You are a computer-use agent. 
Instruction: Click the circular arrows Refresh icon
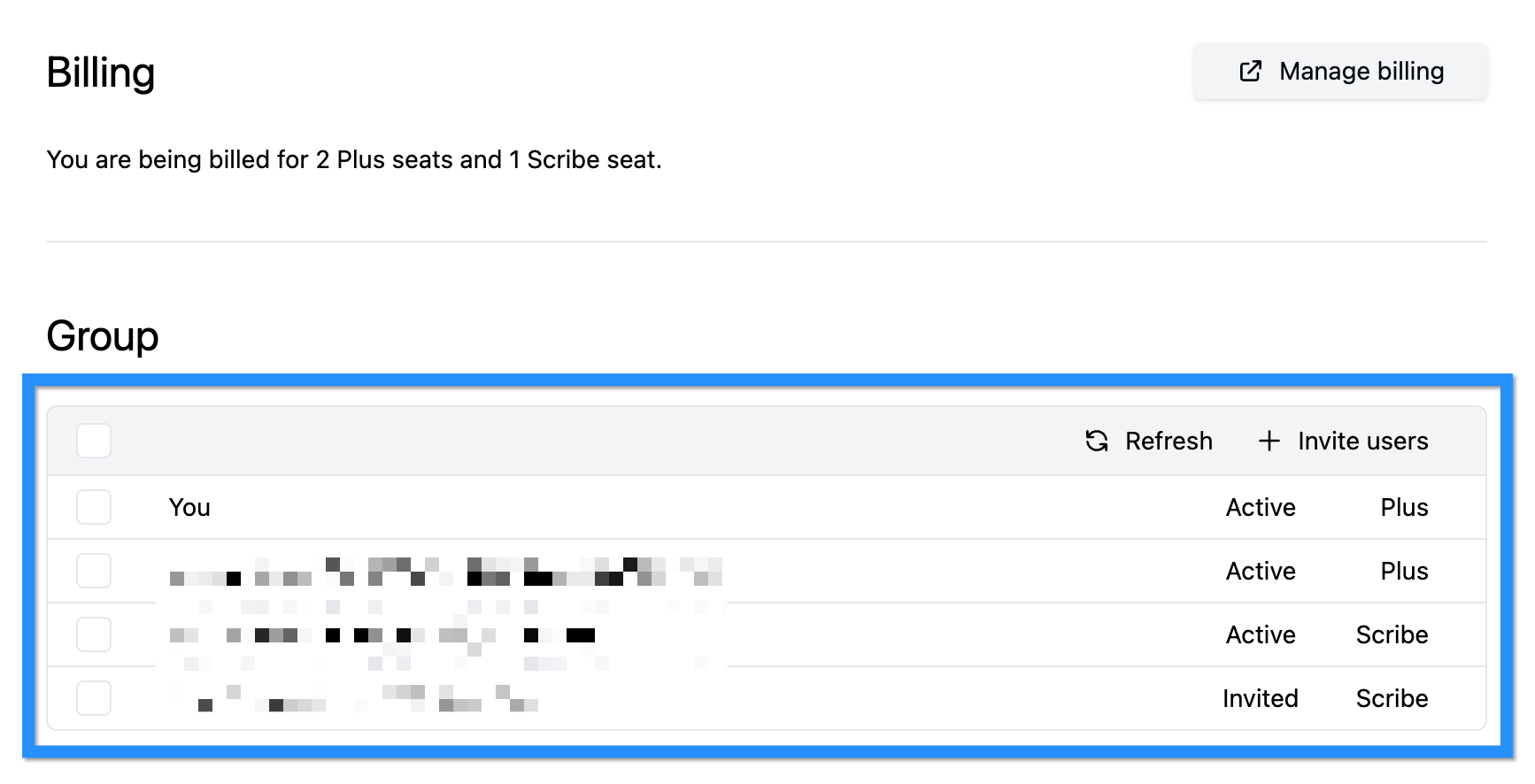[x=1097, y=441]
